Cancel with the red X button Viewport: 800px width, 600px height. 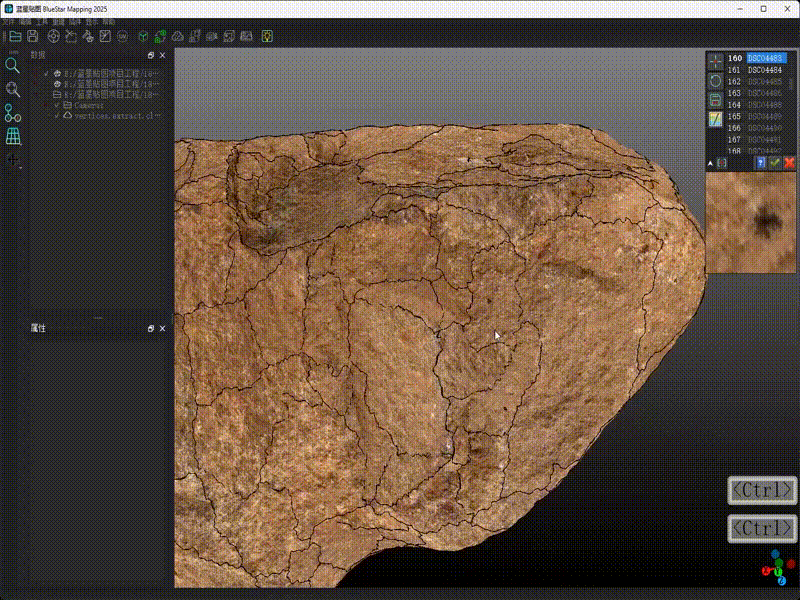point(789,163)
